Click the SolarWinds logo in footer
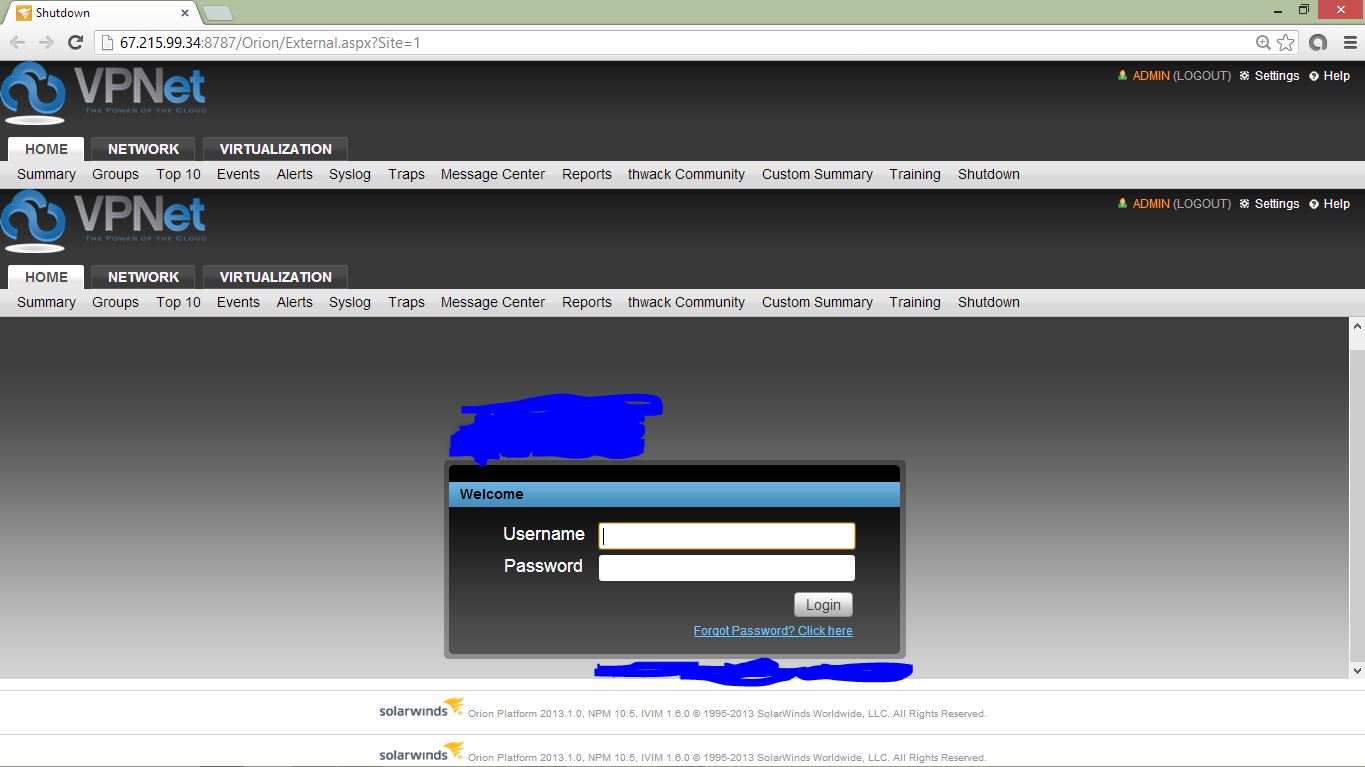Image resolution: width=1365 pixels, height=767 pixels. coord(418,712)
